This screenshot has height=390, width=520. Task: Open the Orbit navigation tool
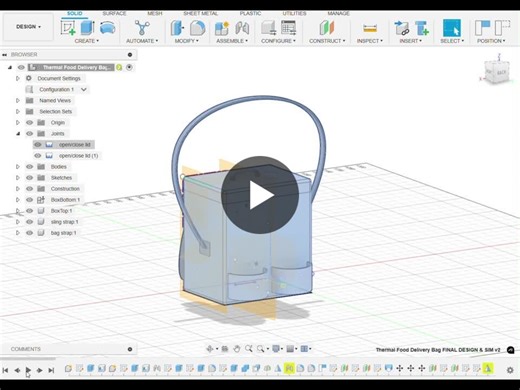tap(210, 349)
